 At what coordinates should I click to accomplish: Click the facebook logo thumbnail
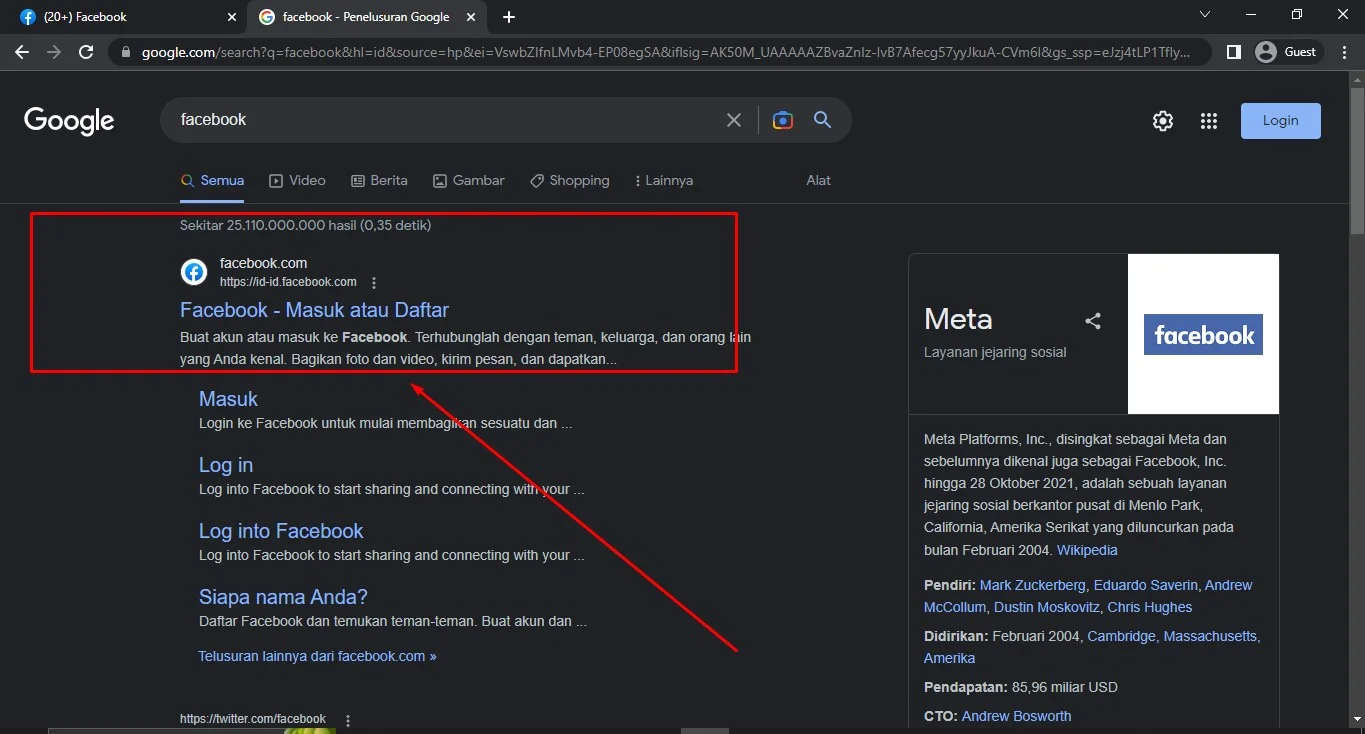[x=1203, y=334]
